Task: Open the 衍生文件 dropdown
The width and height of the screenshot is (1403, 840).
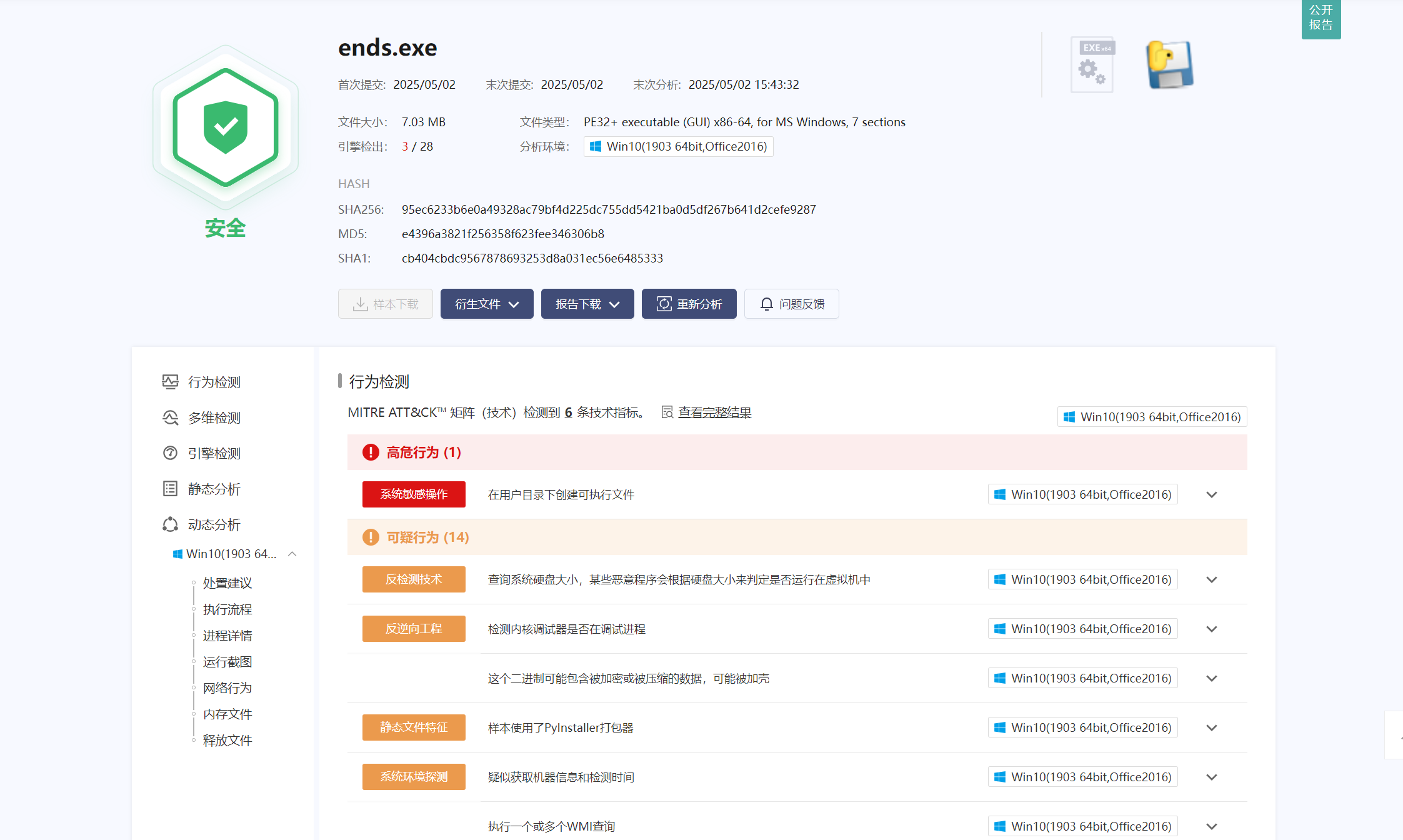Action: (x=487, y=304)
